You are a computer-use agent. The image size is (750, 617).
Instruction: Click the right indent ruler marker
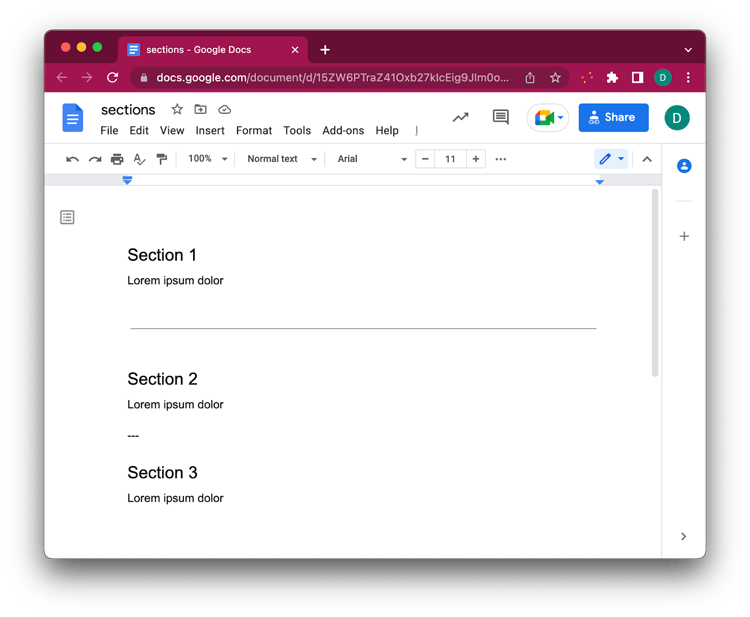600,181
